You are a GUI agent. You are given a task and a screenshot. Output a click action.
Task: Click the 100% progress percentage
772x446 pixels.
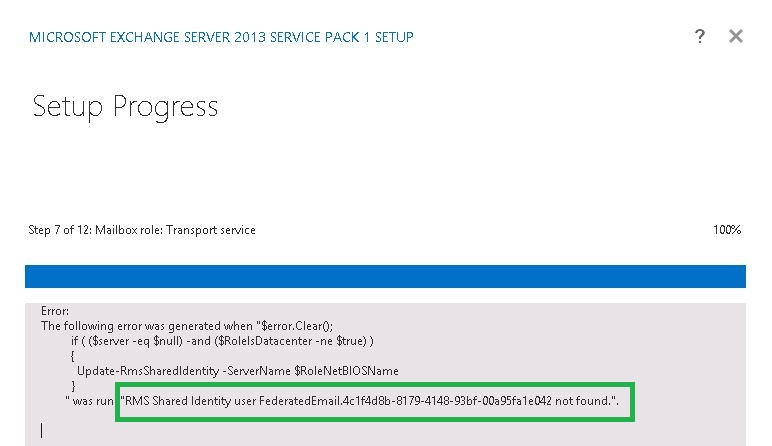[x=727, y=230]
